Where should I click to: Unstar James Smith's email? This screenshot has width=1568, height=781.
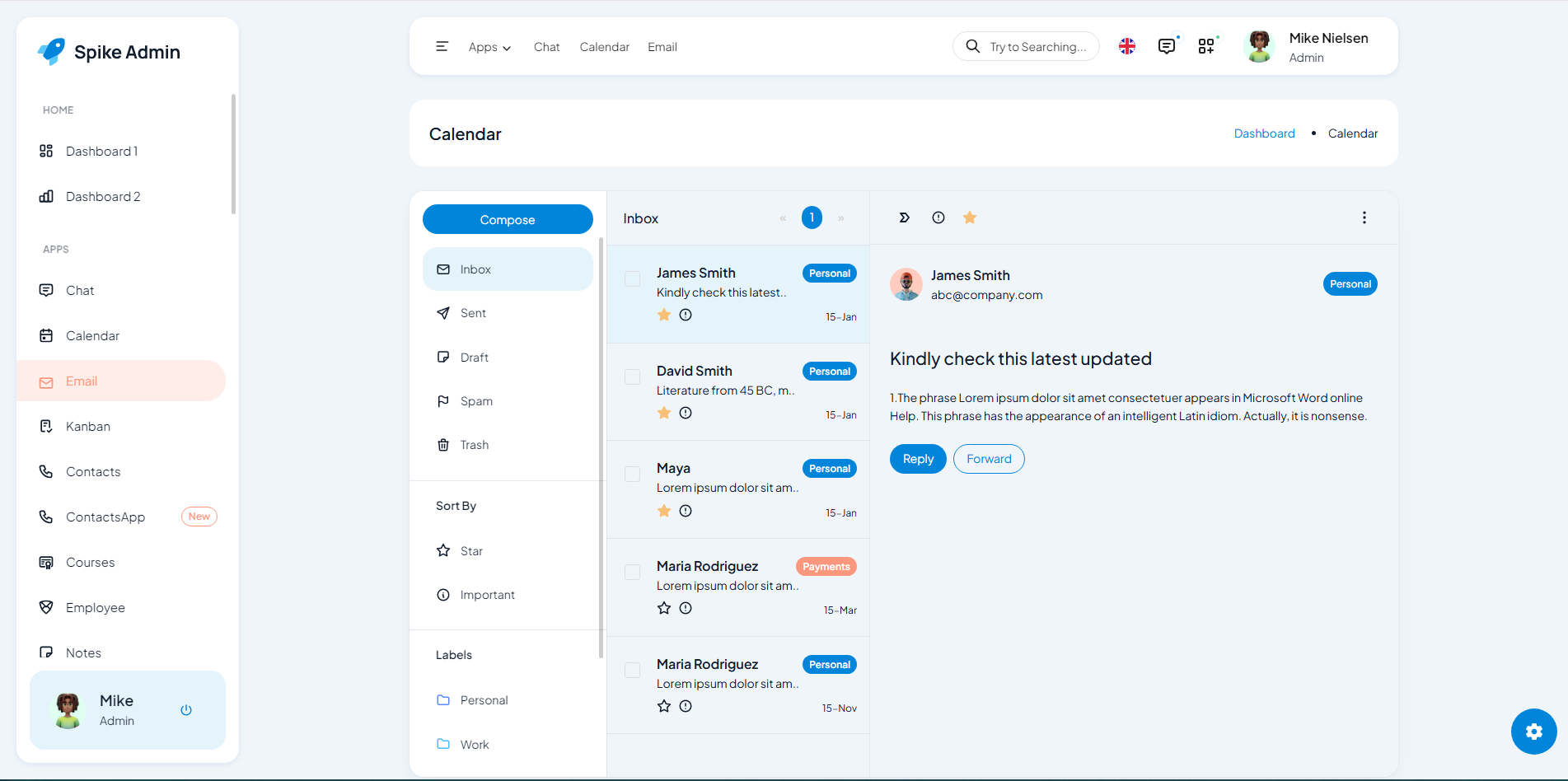664,315
